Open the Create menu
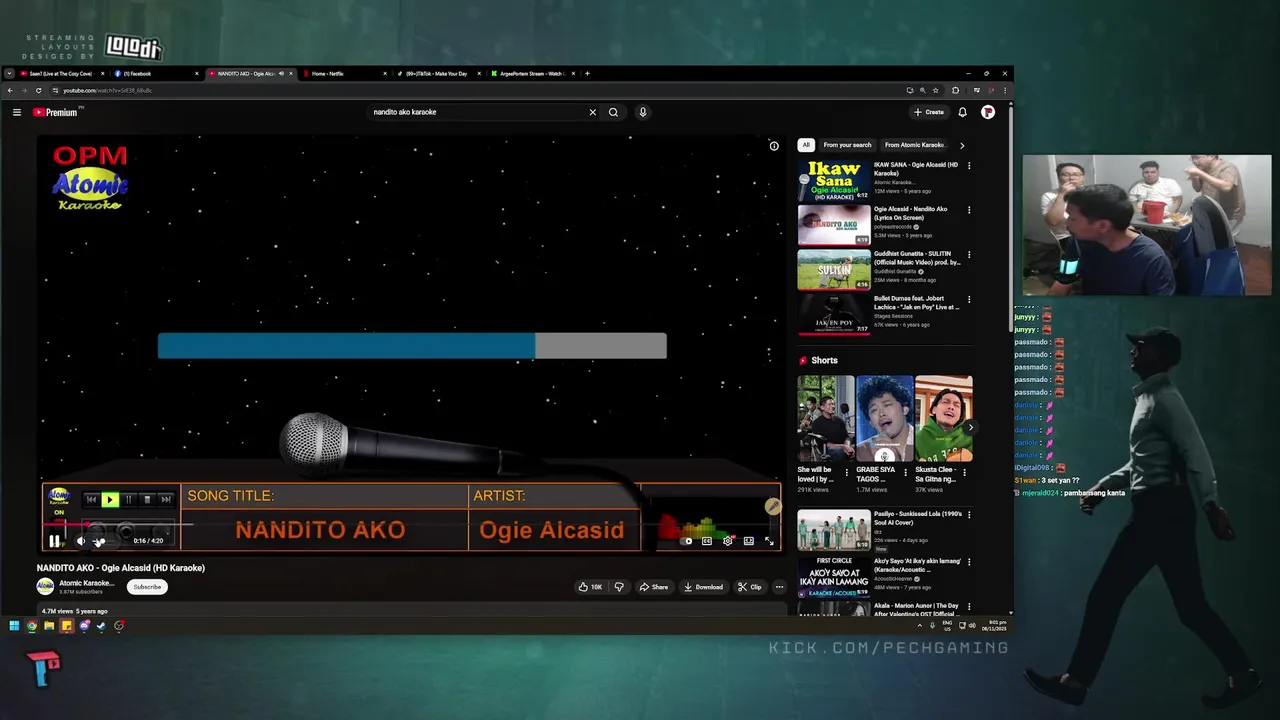This screenshot has height=720, width=1280. pyautogui.click(x=929, y=112)
